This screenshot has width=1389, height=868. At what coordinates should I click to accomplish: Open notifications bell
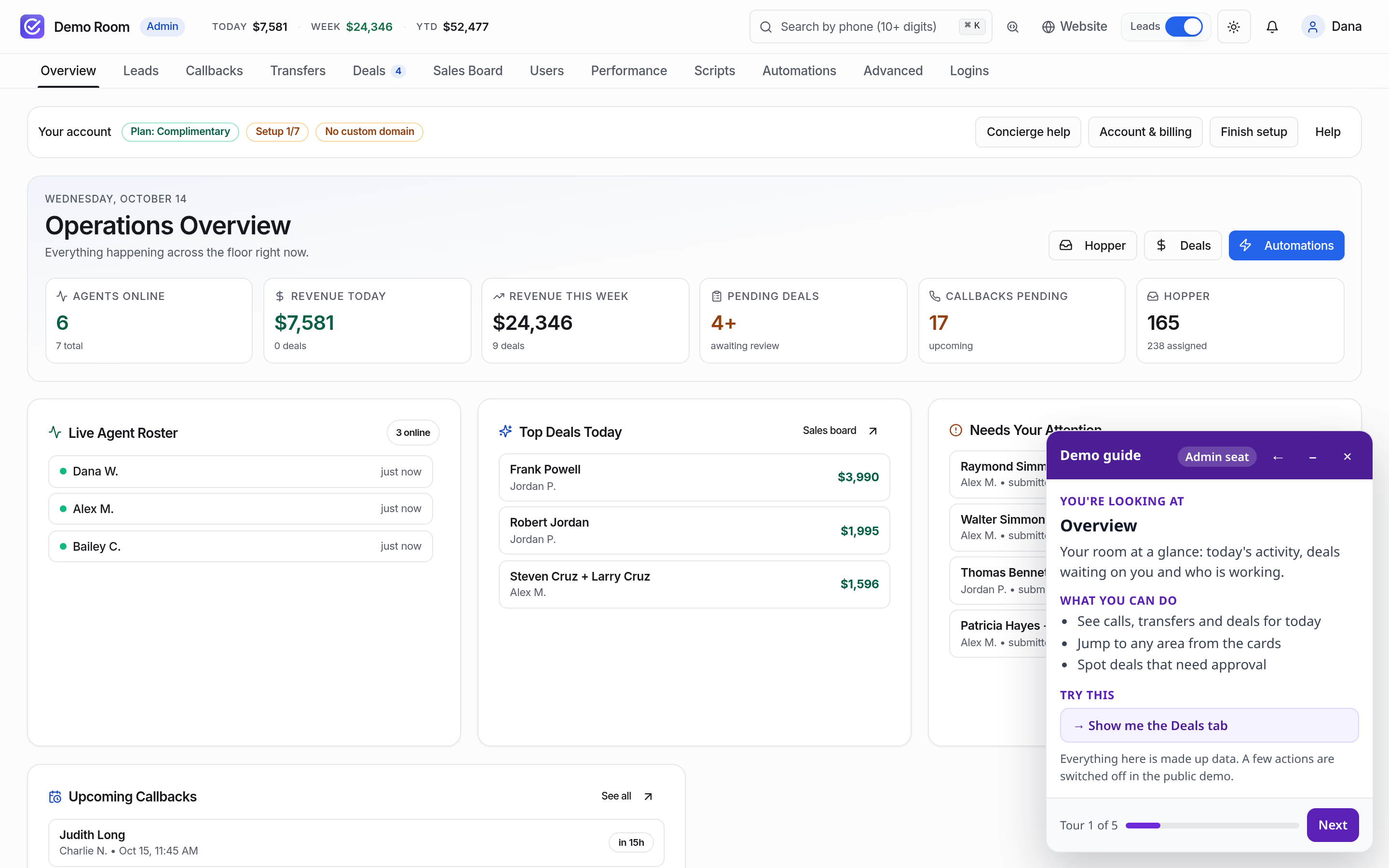point(1272,27)
